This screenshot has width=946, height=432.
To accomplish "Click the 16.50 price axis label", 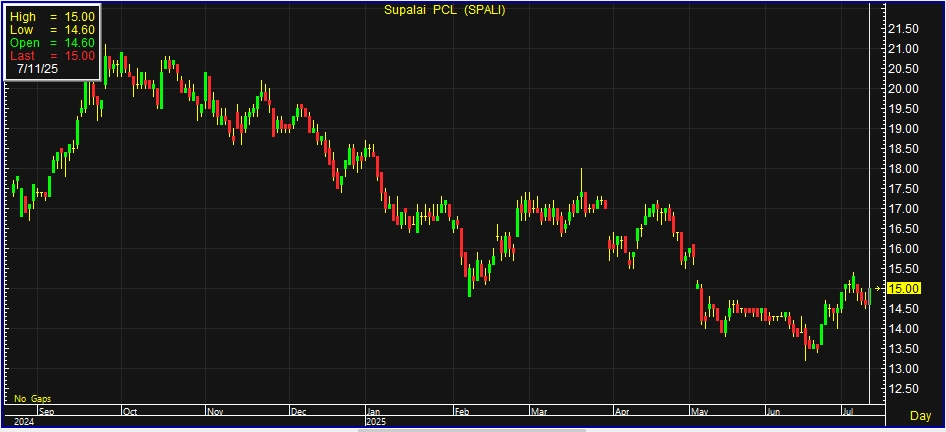I will [904, 229].
